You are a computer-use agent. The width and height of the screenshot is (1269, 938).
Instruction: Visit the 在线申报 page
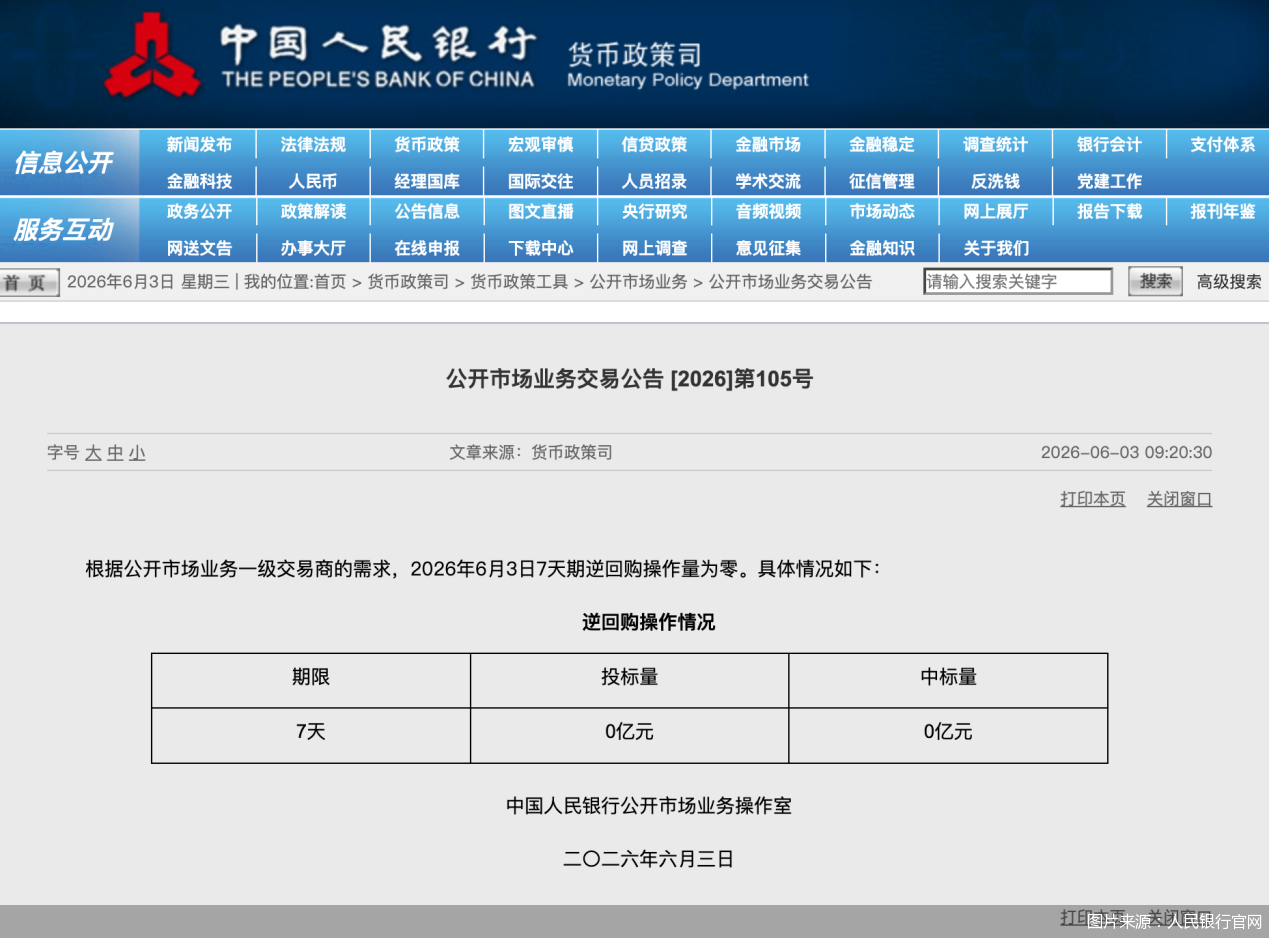coord(427,248)
